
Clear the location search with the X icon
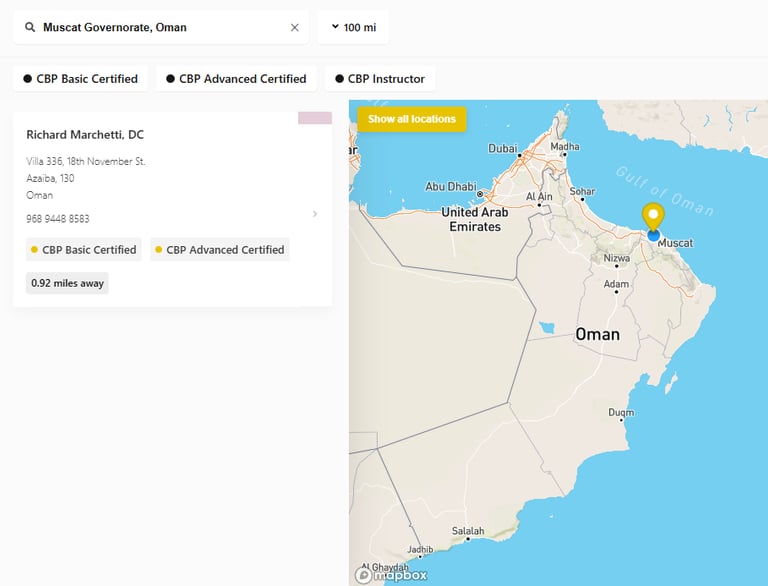tap(295, 28)
